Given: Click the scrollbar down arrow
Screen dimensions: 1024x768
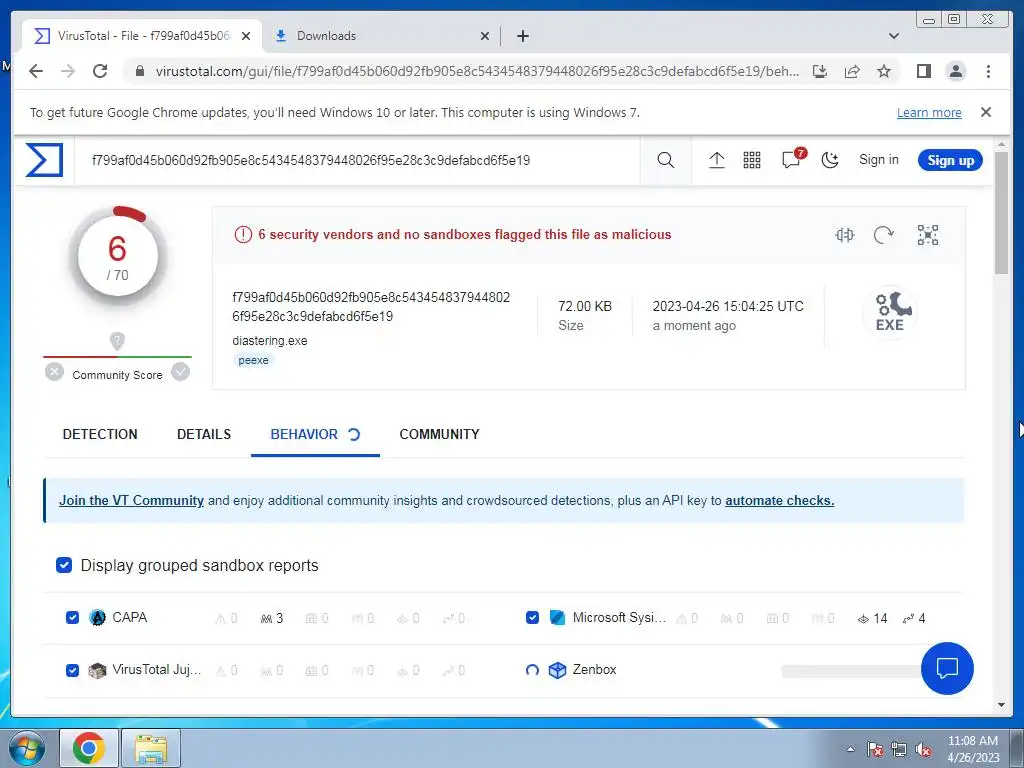Looking at the screenshot, I should click(1001, 705).
